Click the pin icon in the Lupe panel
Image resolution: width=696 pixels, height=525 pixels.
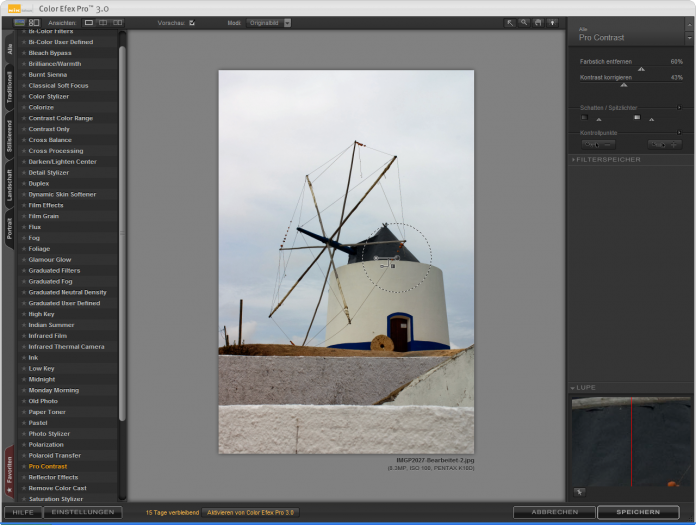point(579,491)
